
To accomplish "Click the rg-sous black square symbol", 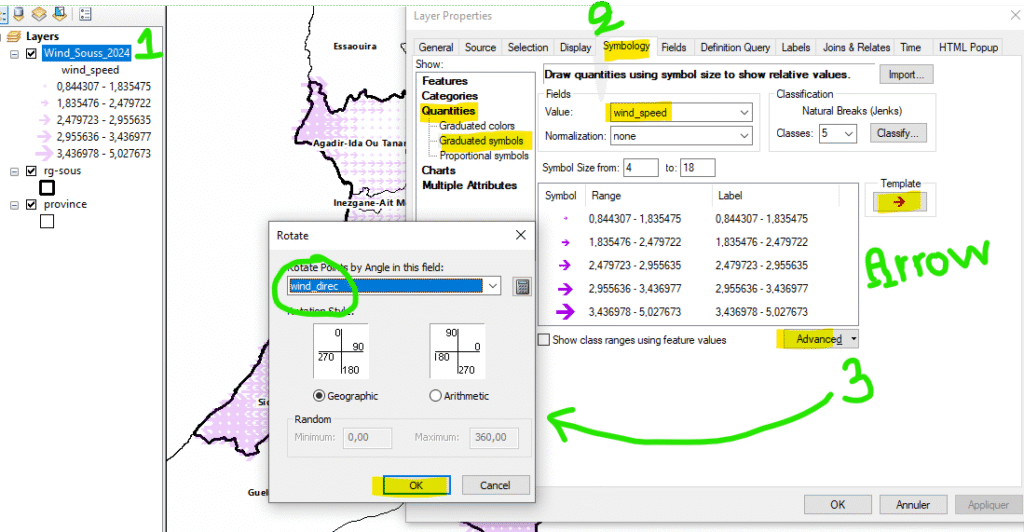I will pyautogui.click(x=46, y=187).
